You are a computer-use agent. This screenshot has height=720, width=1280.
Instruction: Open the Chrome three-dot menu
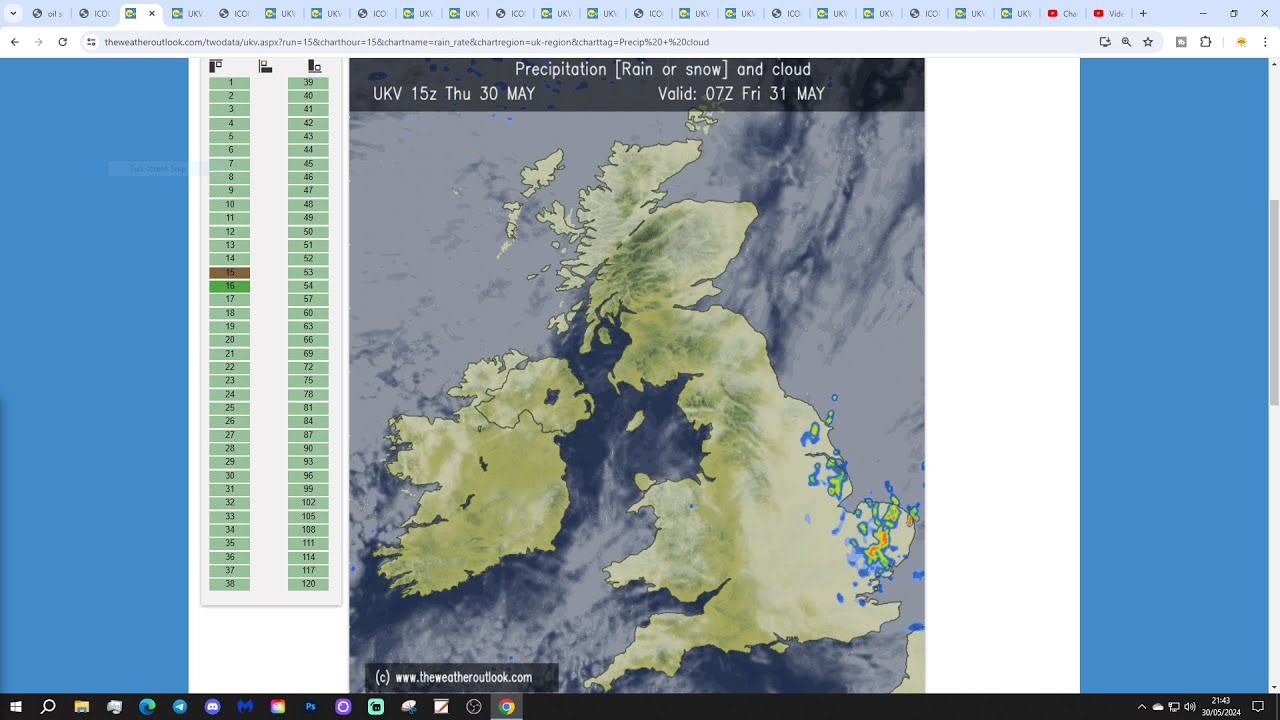[x=1266, y=42]
